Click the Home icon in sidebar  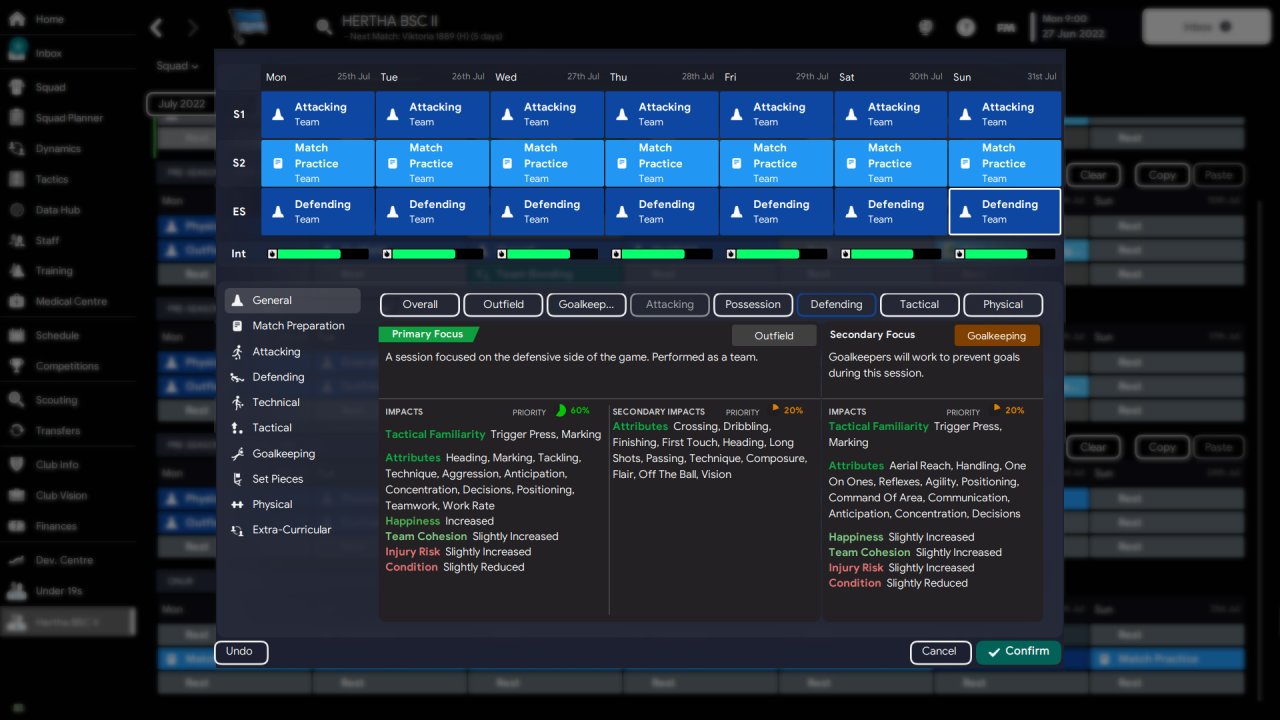[x=17, y=19]
